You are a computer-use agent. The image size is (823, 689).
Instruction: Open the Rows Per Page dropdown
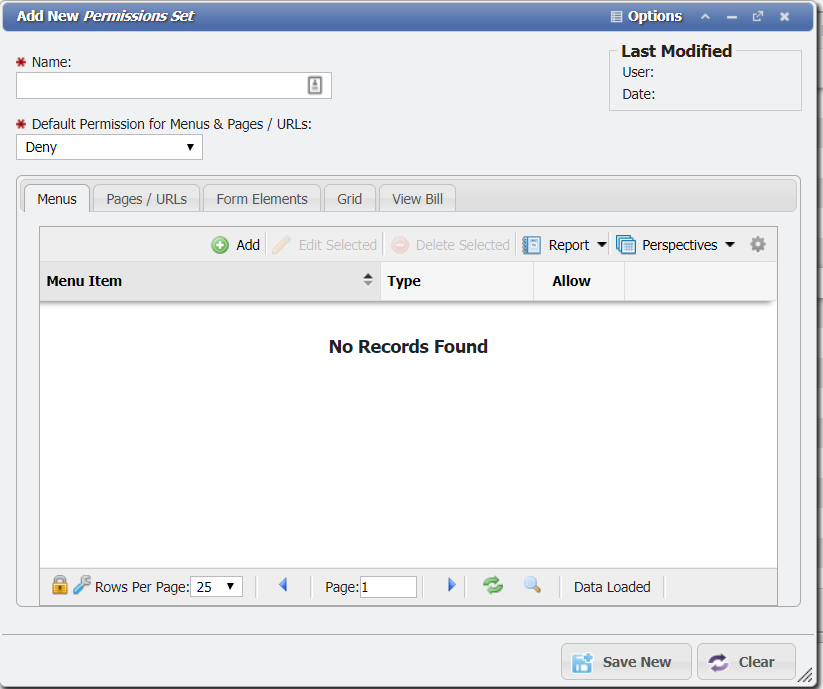(x=216, y=586)
